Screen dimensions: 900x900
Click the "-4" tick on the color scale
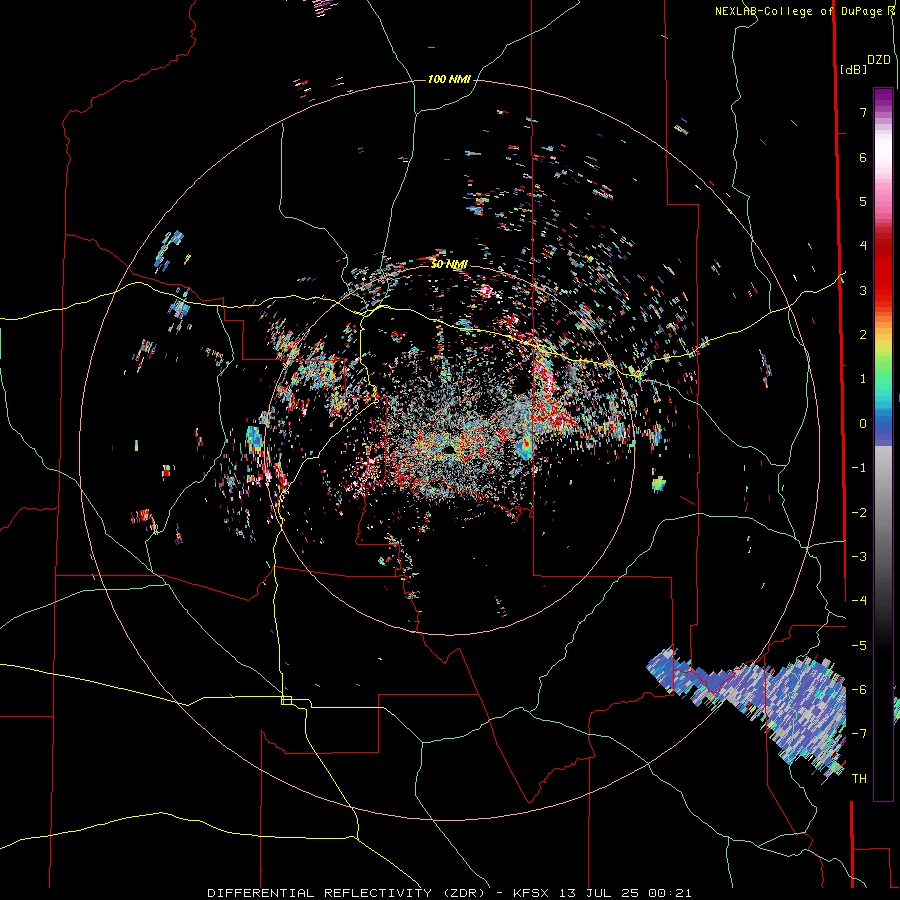point(859,601)
